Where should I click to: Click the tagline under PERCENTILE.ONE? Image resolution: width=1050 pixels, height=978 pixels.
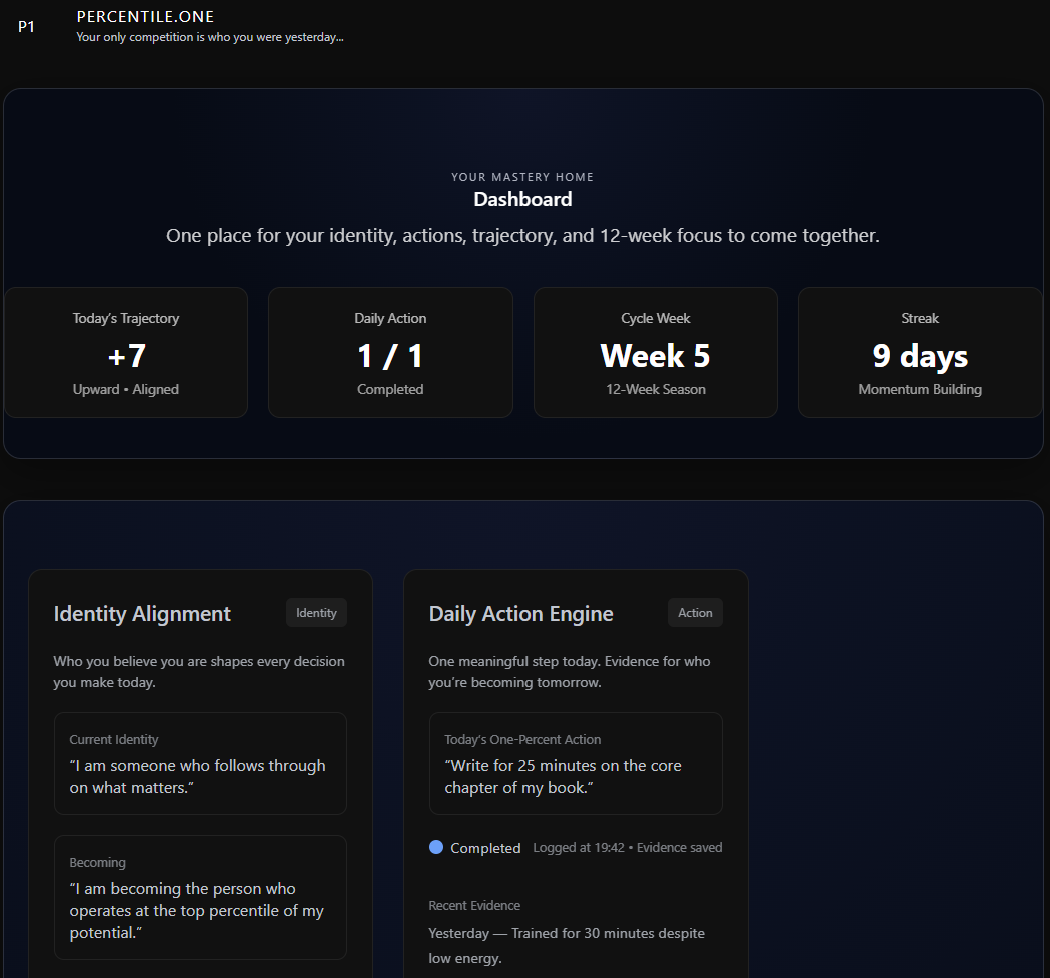point(210,37)
